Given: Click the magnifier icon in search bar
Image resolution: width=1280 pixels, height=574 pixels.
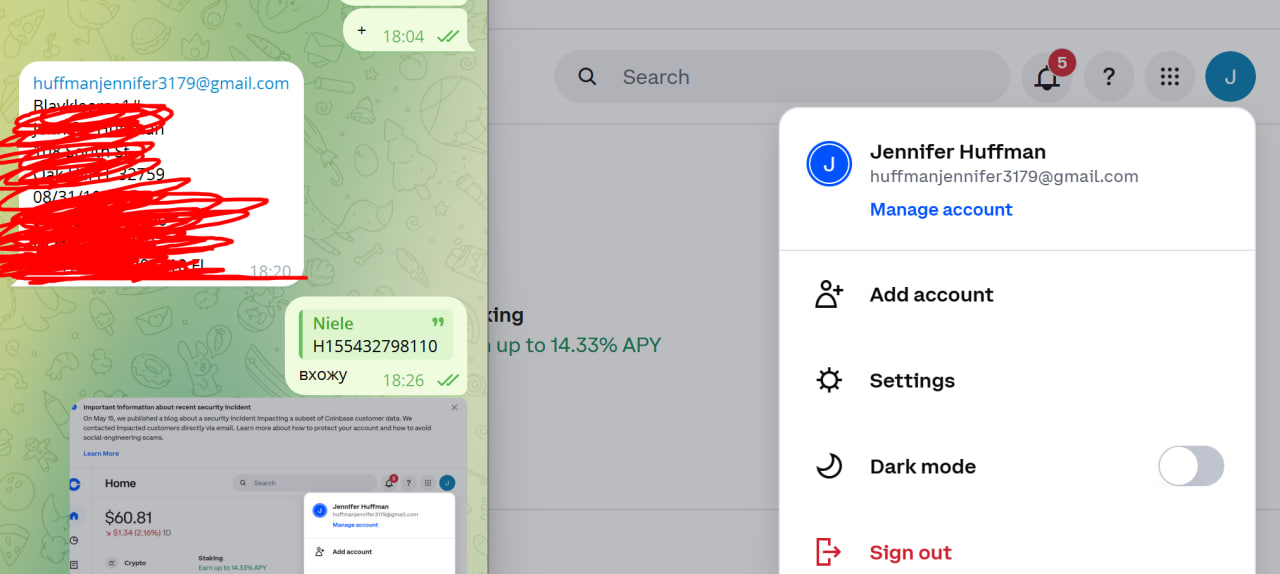Looking at the screenshot, I should click(587, 77).
